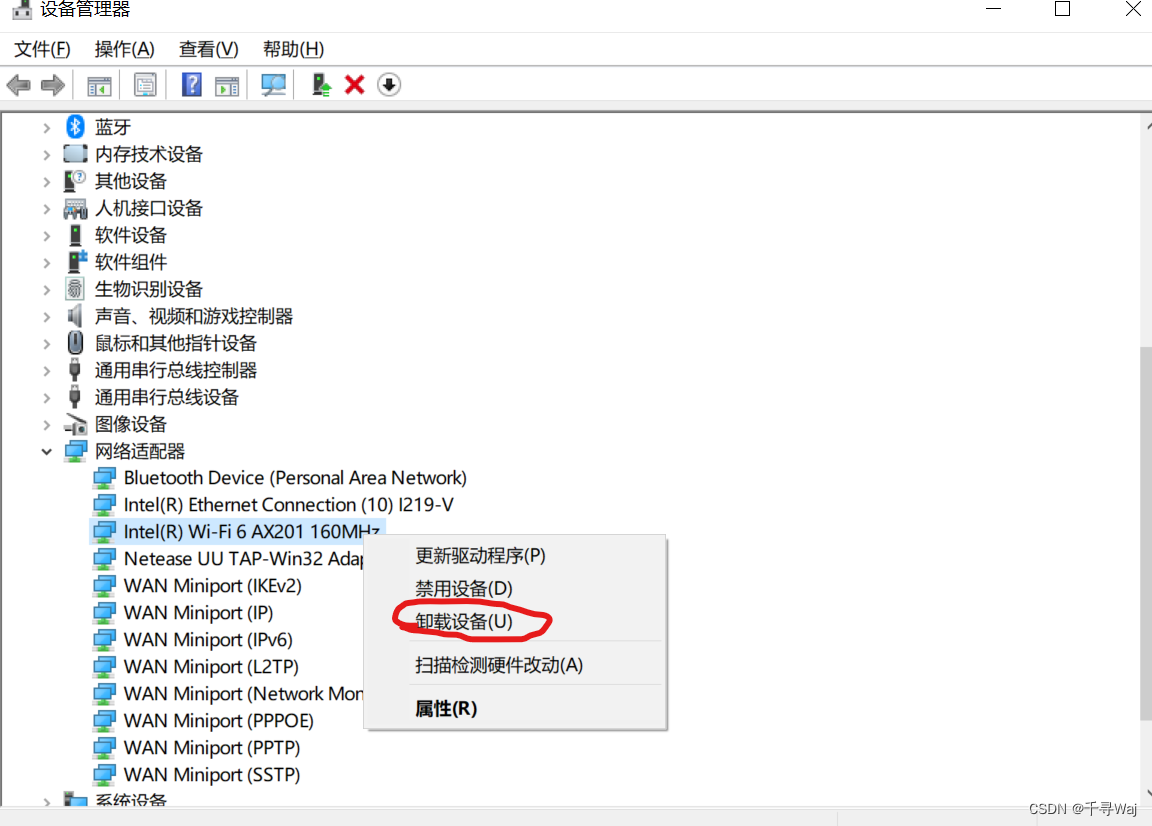Expand the 人机接口设备 tree node

point(46,209)
